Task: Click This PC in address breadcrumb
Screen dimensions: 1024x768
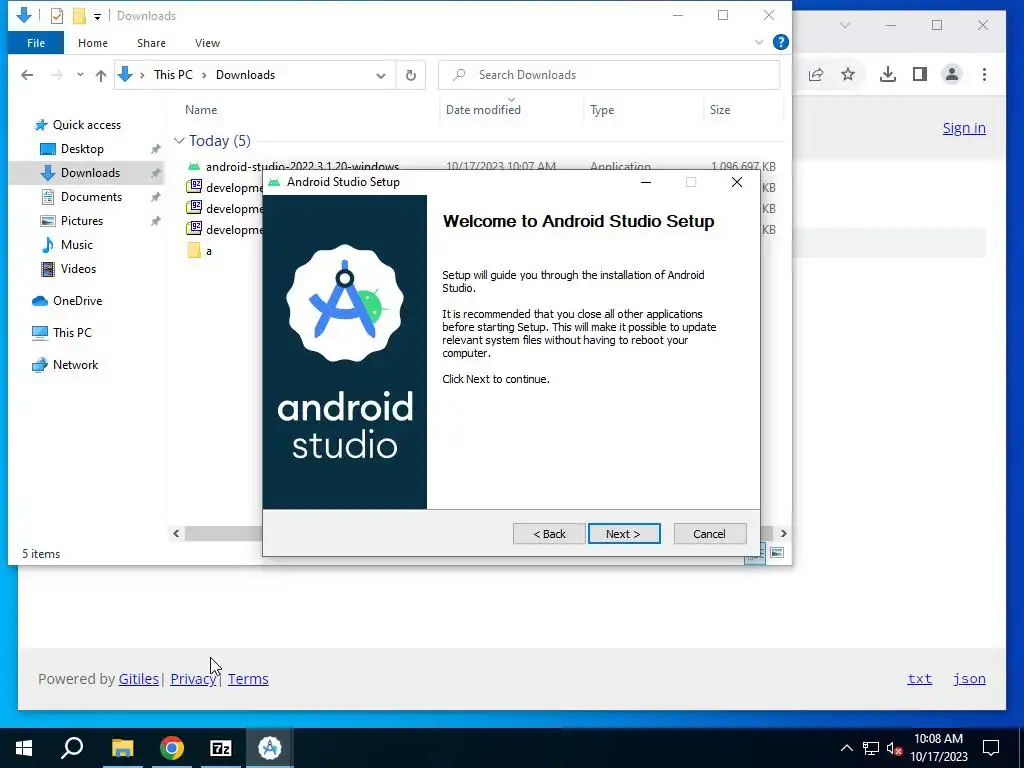Action: pos(173,75)
